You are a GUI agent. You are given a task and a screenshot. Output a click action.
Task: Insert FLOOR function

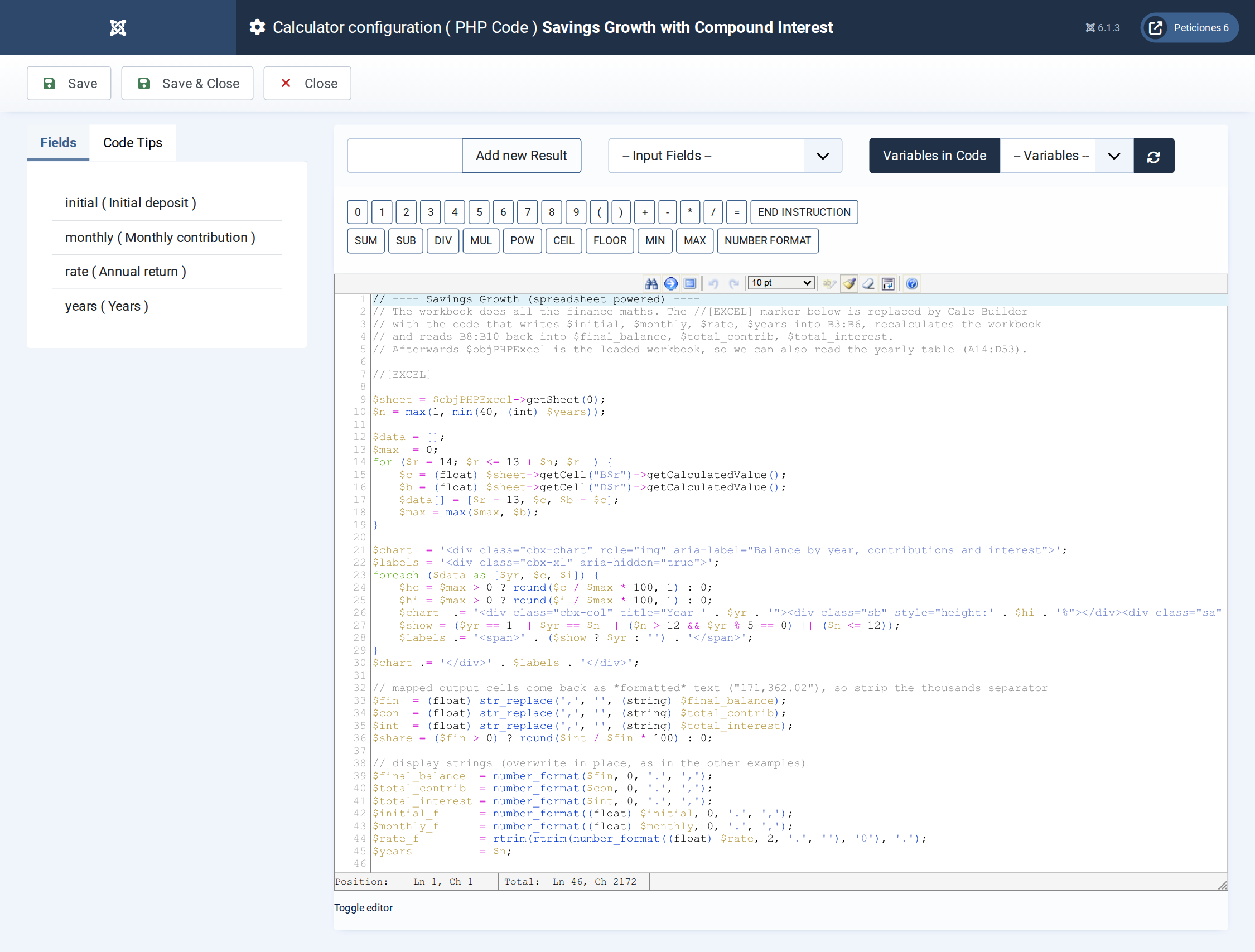610,240
